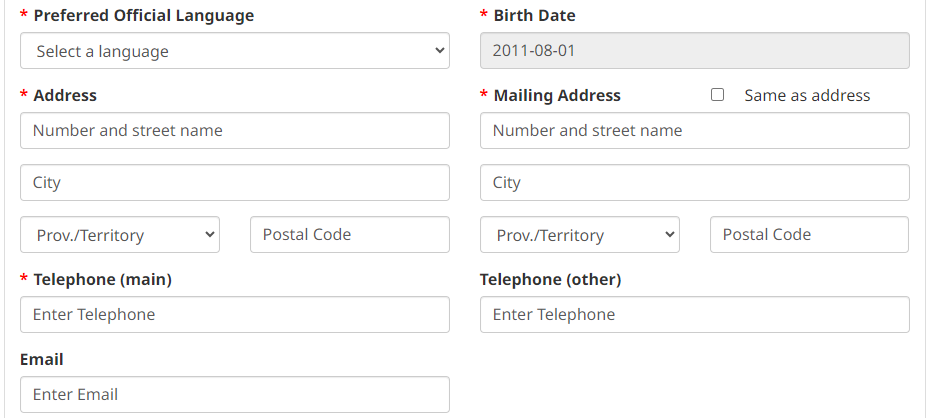This screenshot has height=418, width=931.
Task: Click the Birth Date field
Action: (694, 51)
